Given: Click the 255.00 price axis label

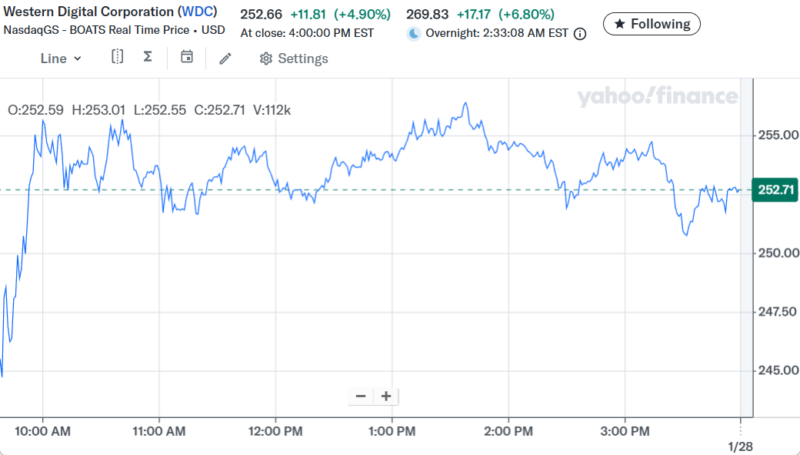Looking at the screenshot, I should click(776, 134).
